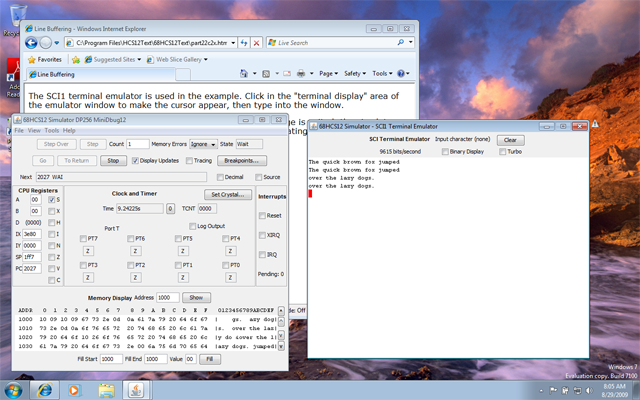
Task: Click the network tray icon
Action: (577, 390)
